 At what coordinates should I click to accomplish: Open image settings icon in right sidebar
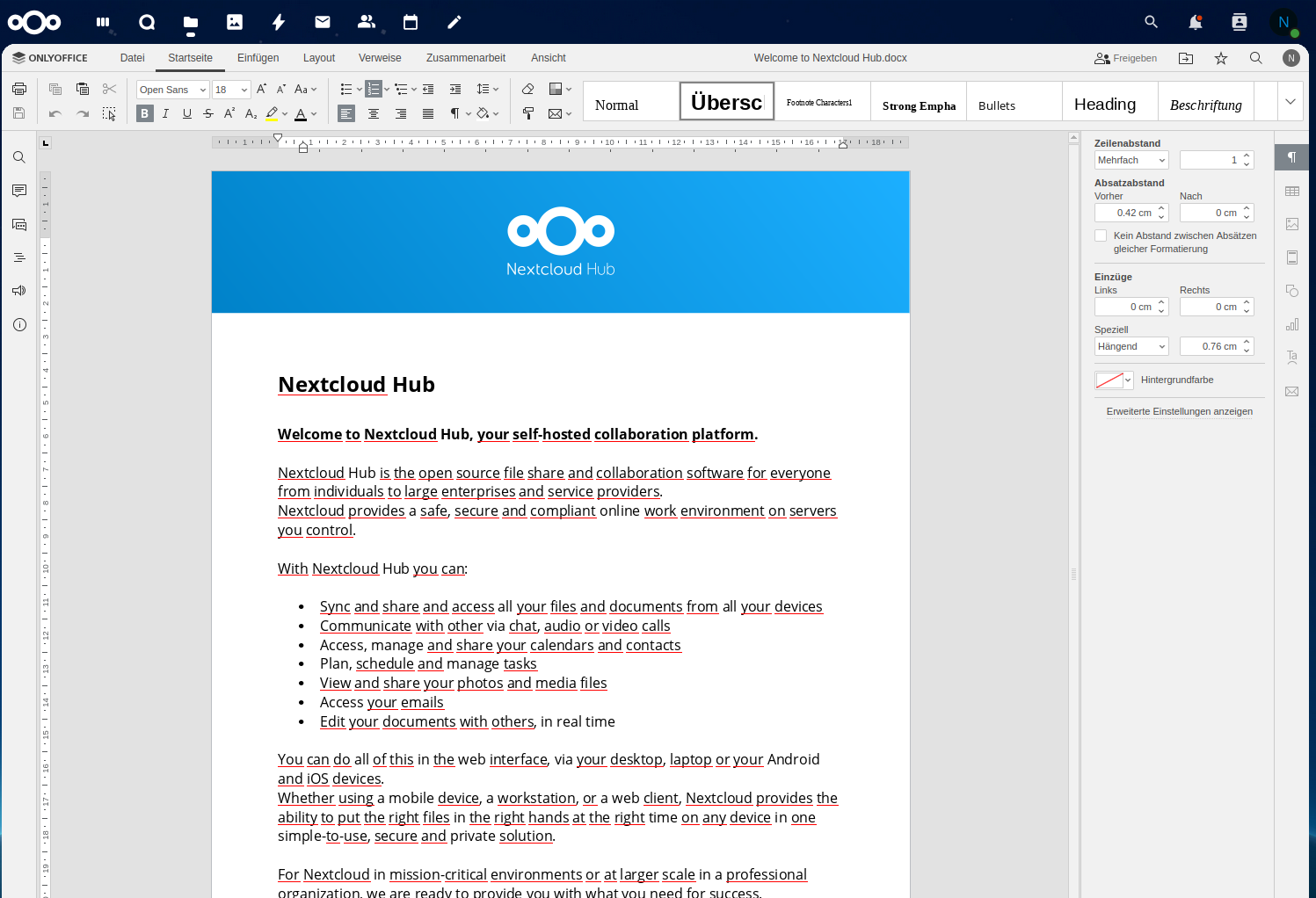pos(1292,224)
